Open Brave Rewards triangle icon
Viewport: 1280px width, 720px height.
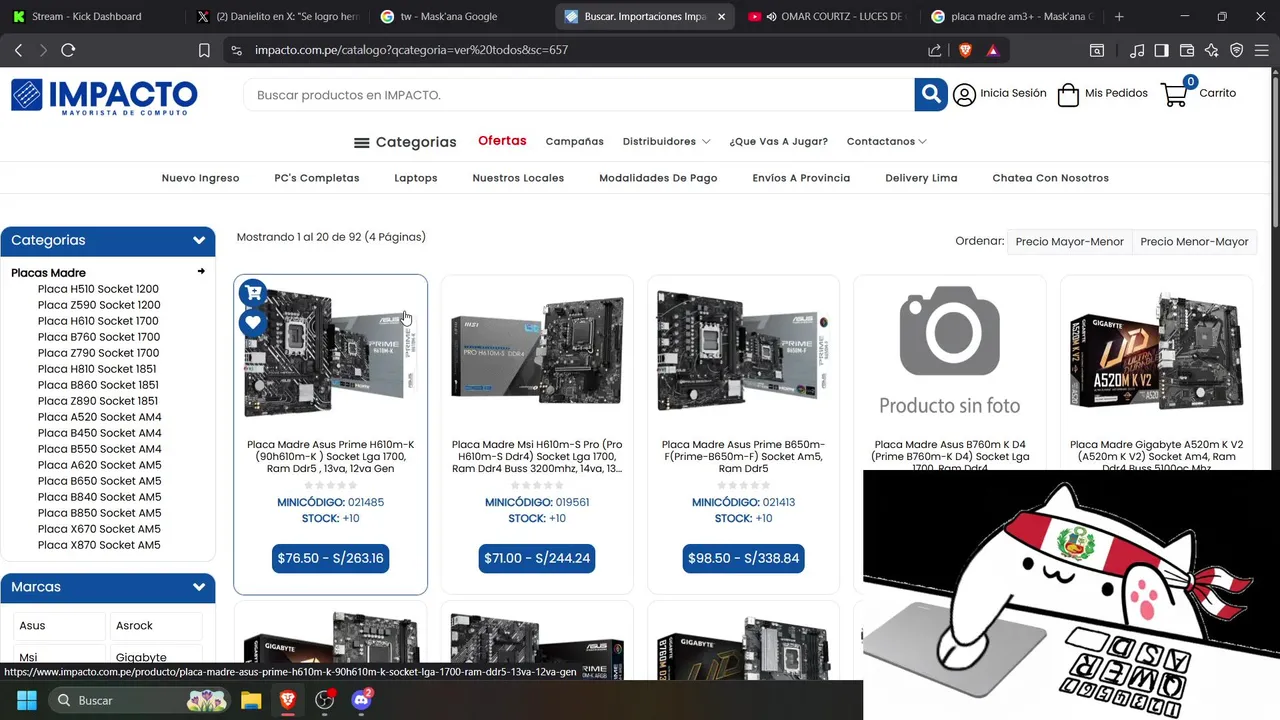click(992, 50)
